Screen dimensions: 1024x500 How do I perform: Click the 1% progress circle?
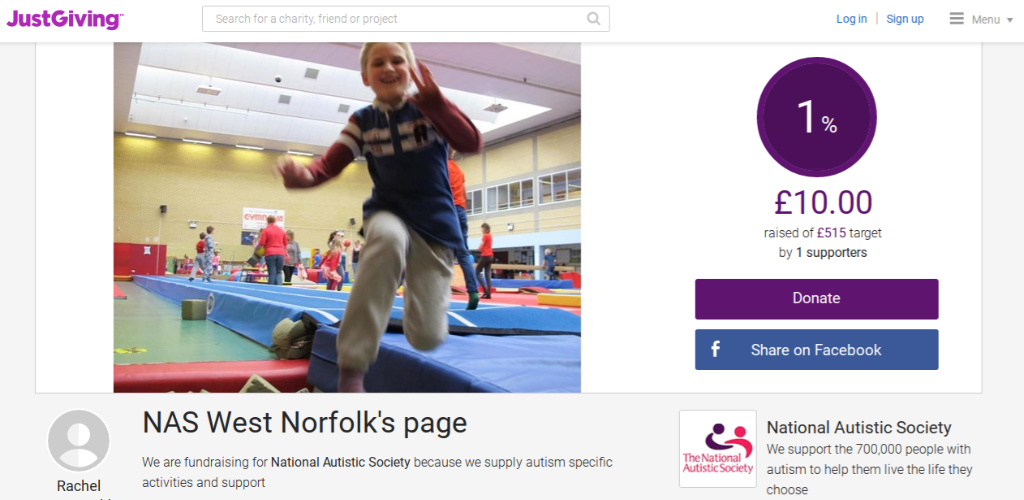(816, 117)
